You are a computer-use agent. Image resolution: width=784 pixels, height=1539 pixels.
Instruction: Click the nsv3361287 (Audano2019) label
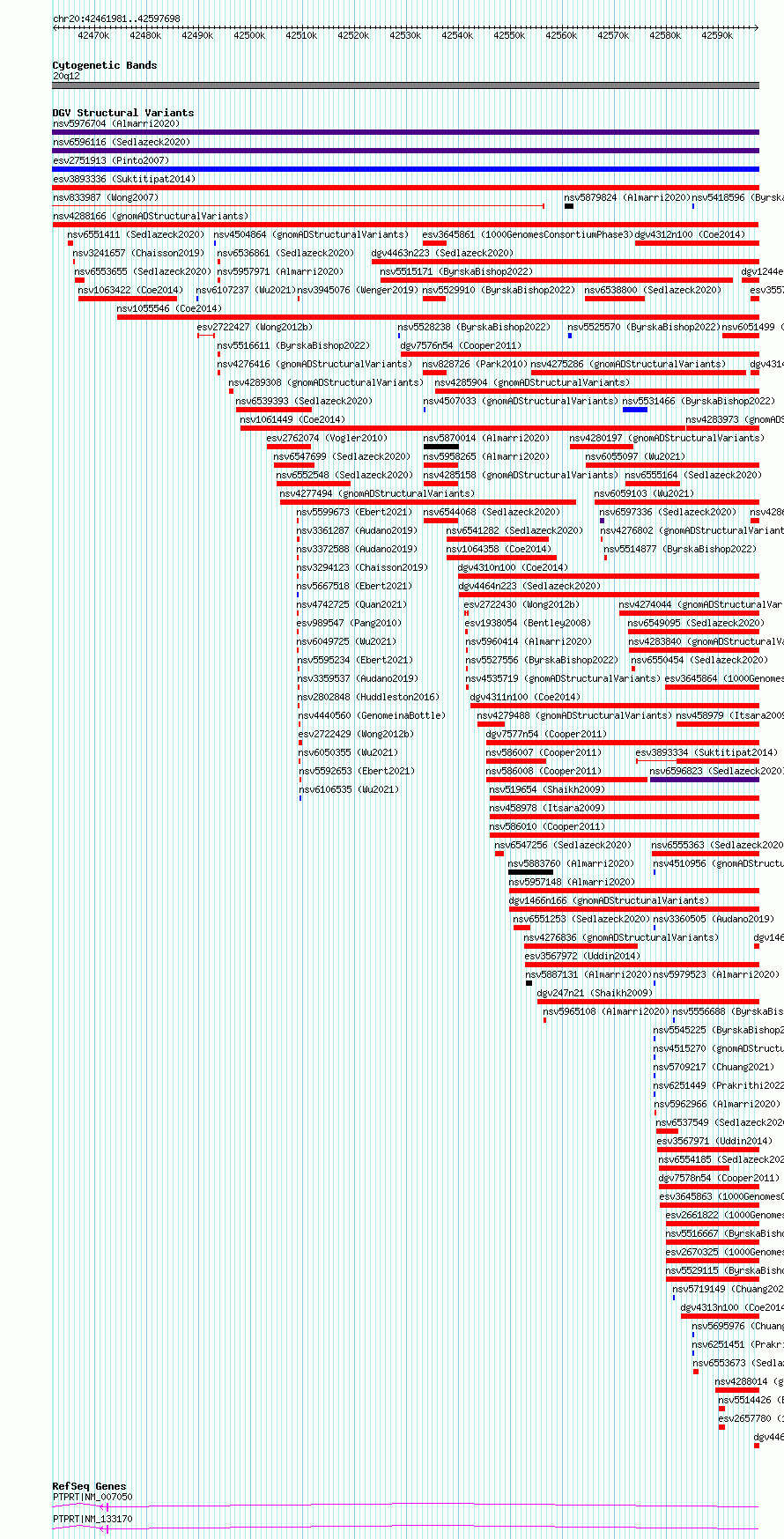tap(357, 530)
